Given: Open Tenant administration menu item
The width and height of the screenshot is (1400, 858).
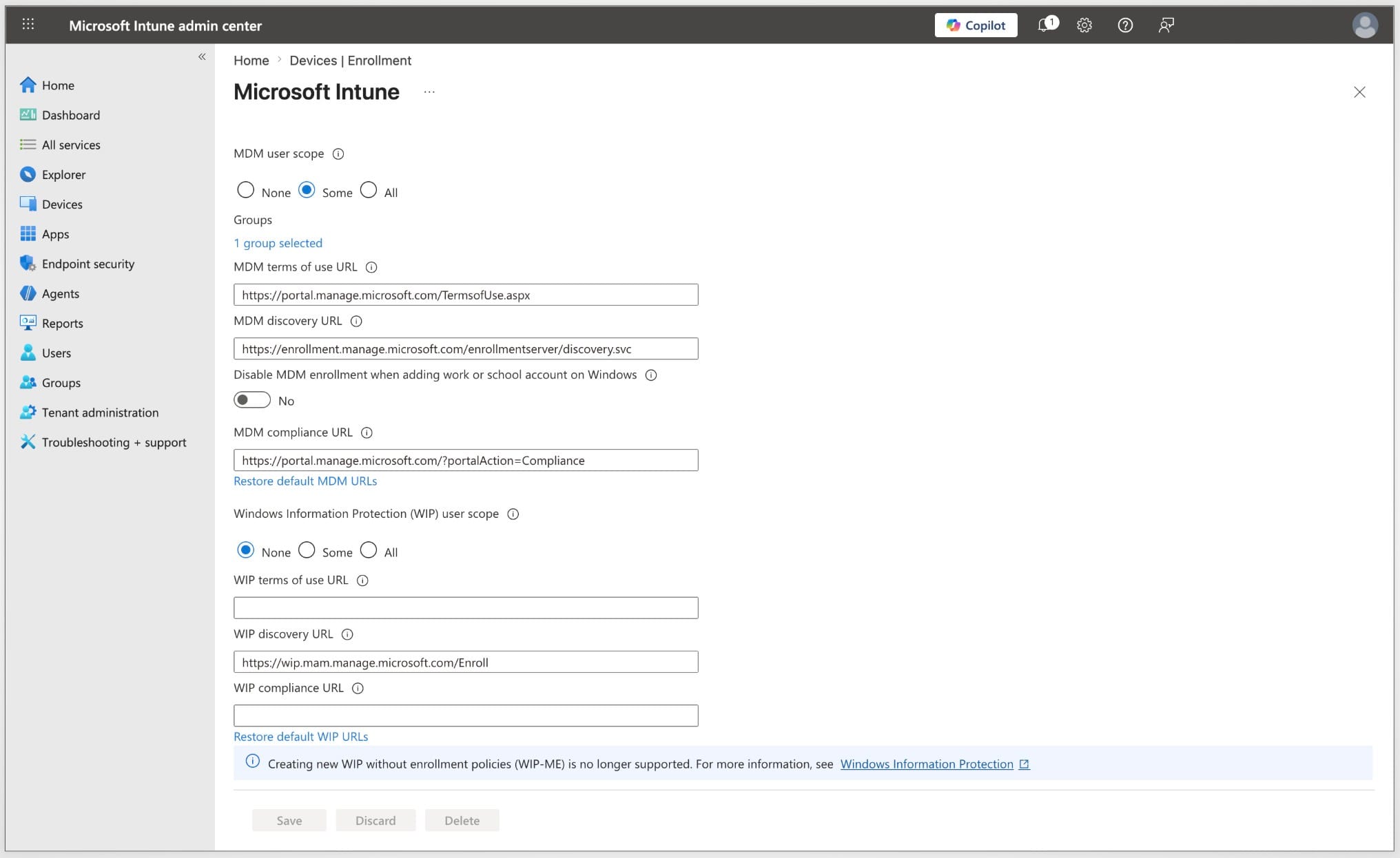Looking at the screenshot, I should [x=100, y=412].
